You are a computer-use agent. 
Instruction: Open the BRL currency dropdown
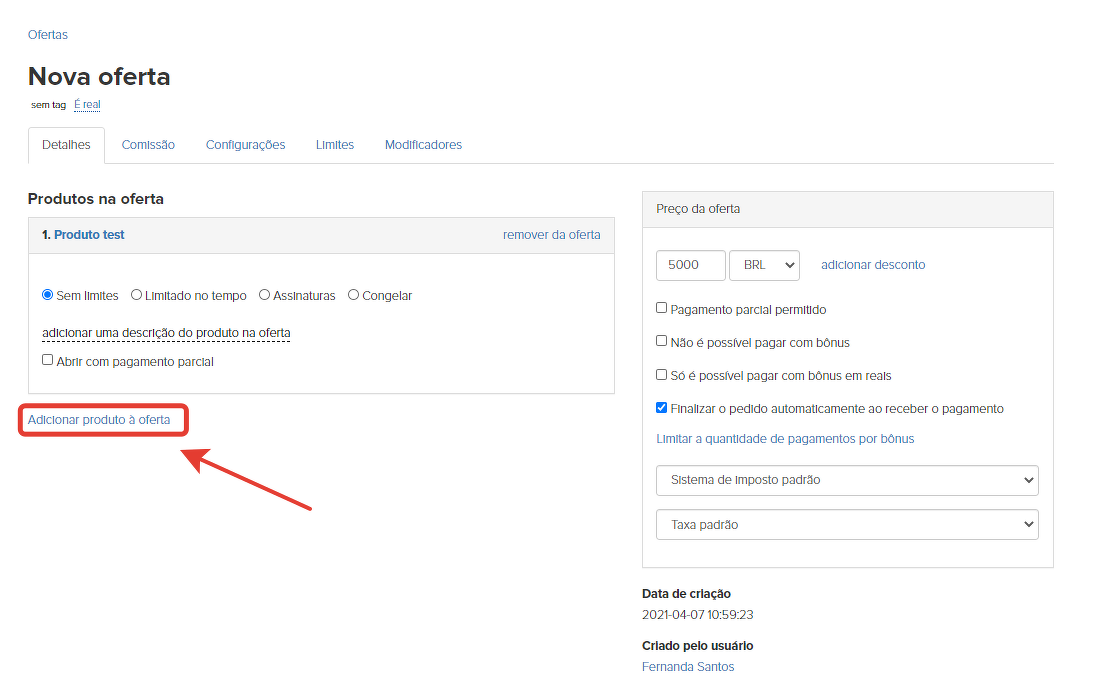point(764,265)
